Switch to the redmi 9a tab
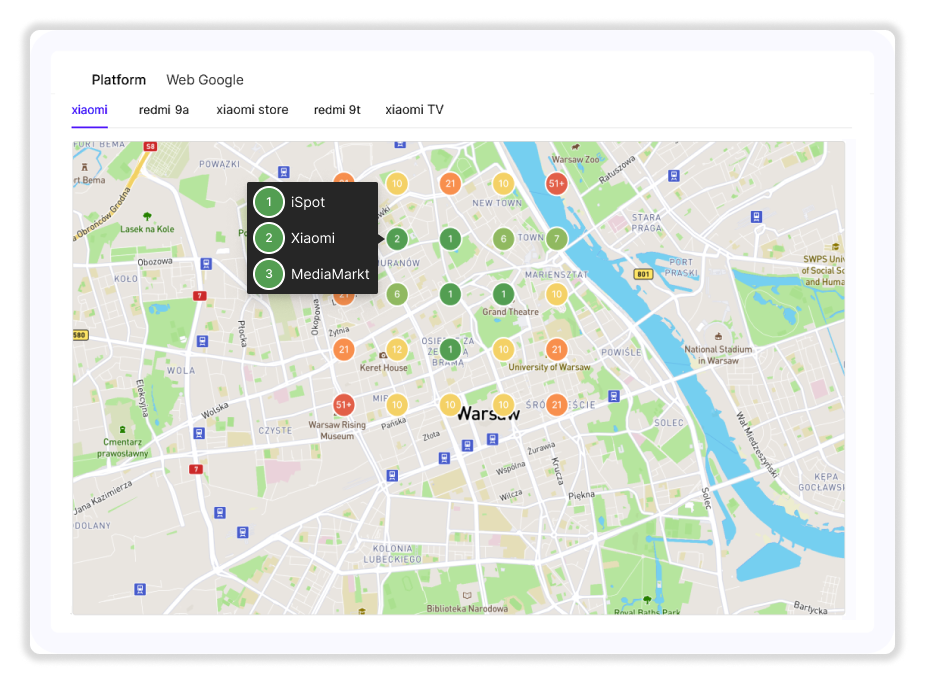Viewport: 925px width, 684px height. click(x=164, y=110)
